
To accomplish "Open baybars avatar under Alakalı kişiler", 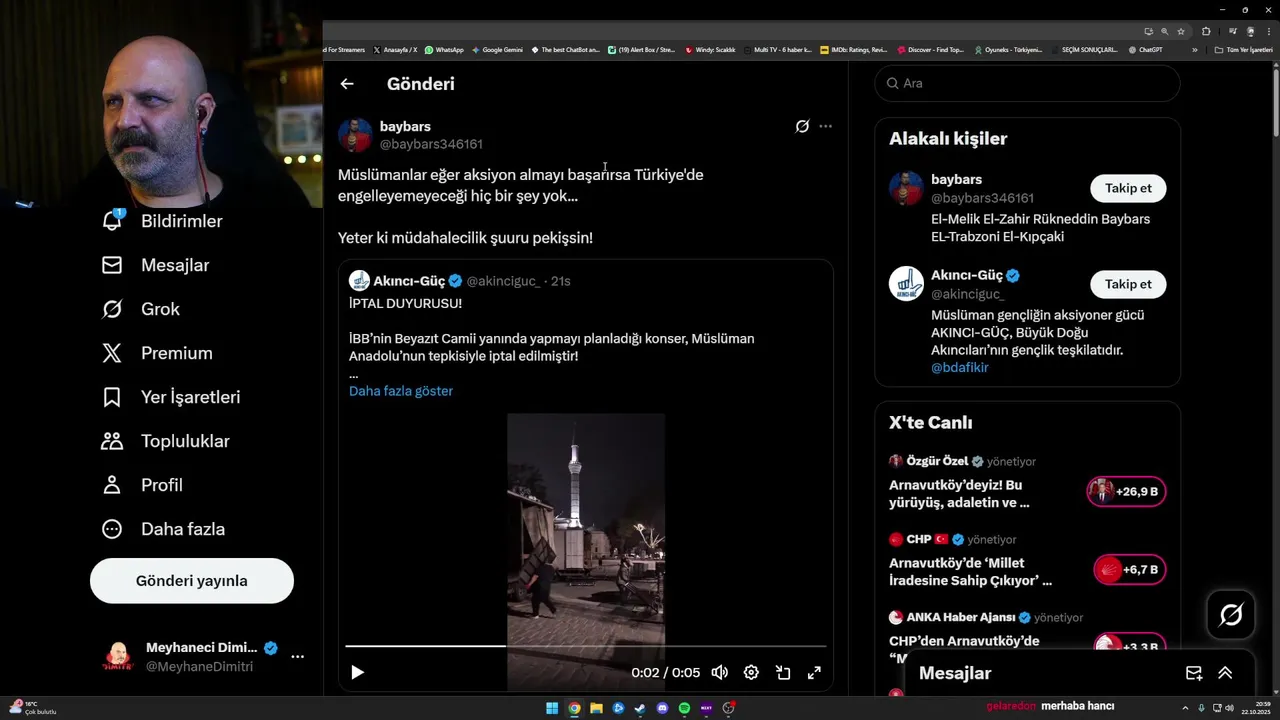I will [x=906, y=188].
